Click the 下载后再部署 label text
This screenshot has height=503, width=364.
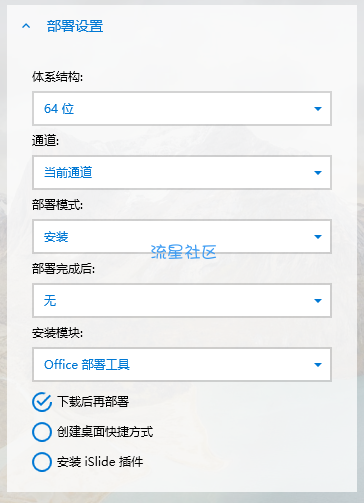point(93,401)
